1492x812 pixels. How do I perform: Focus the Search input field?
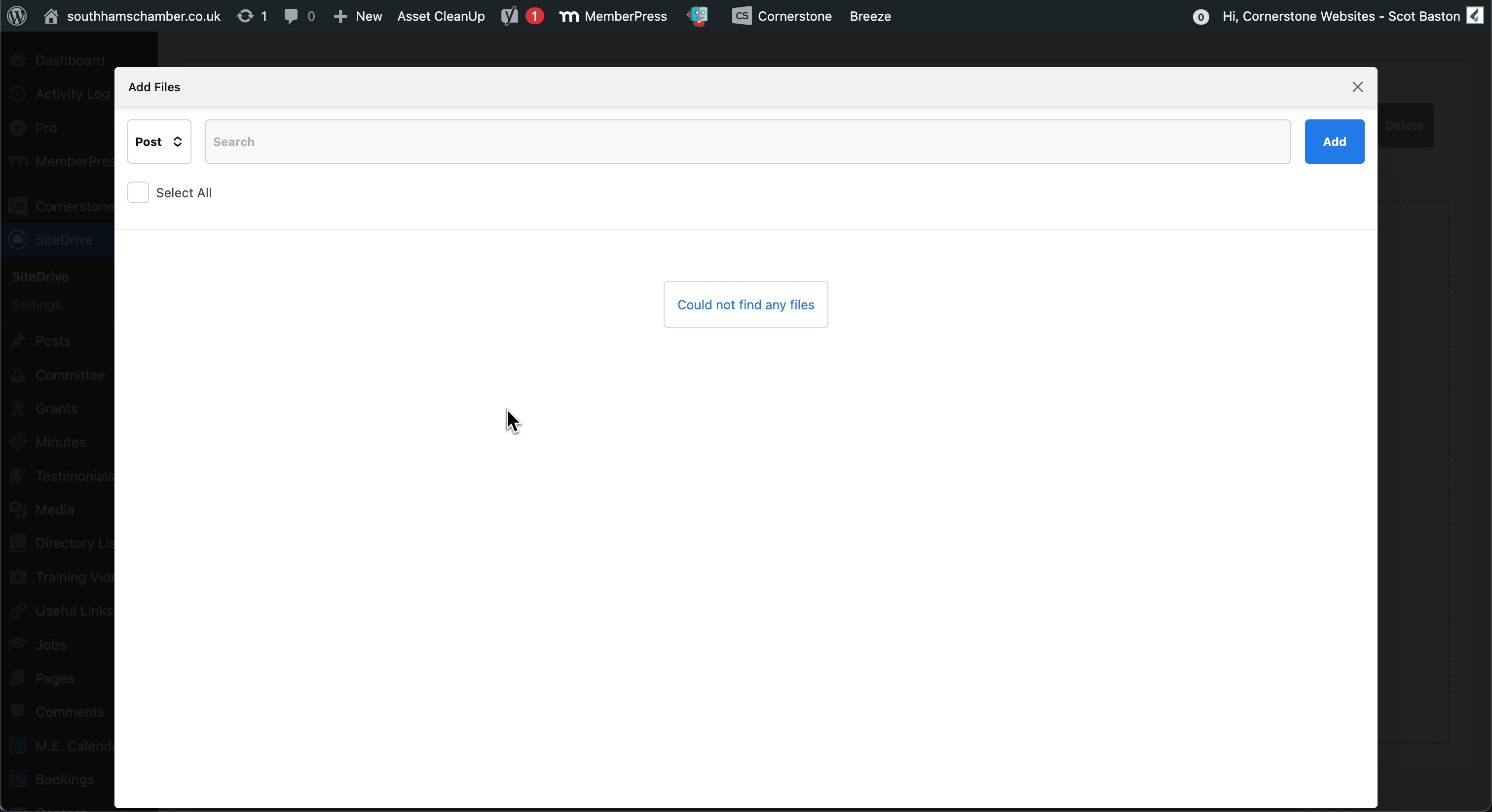(747, 142)
